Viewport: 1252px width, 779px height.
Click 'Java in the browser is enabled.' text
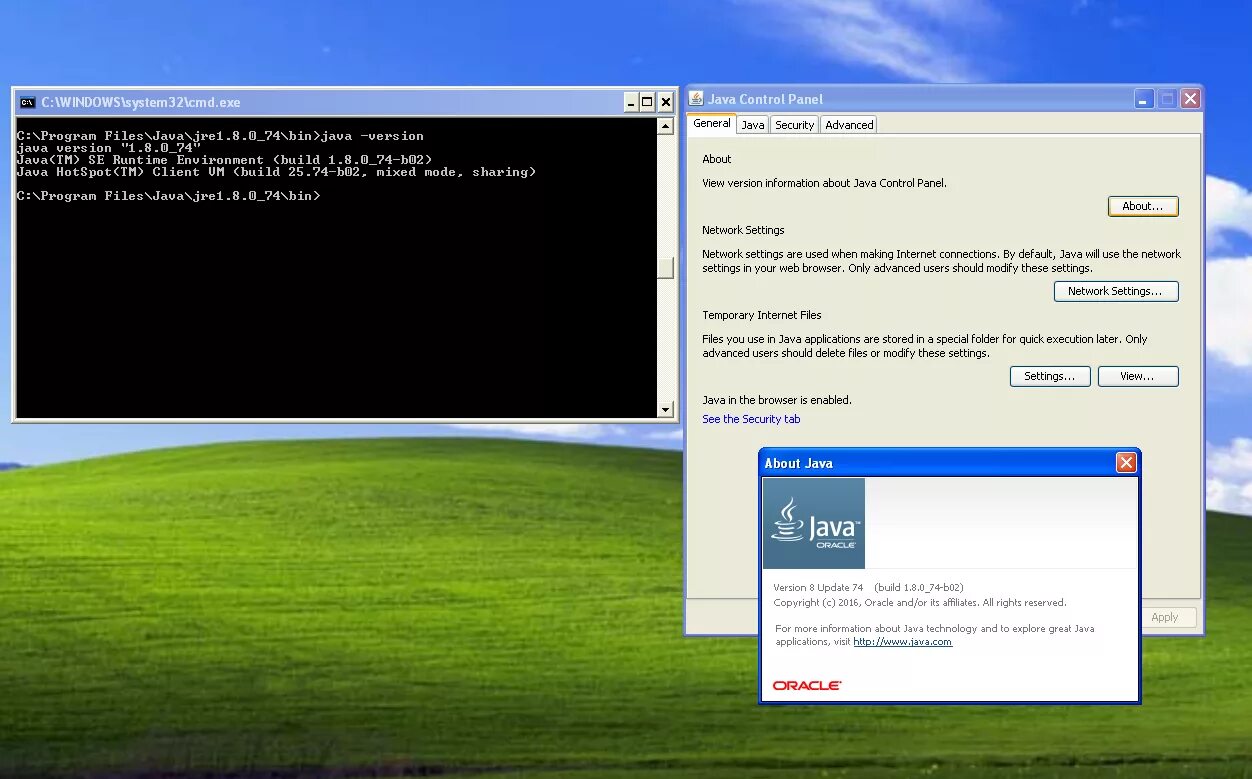tap(777, 400)
